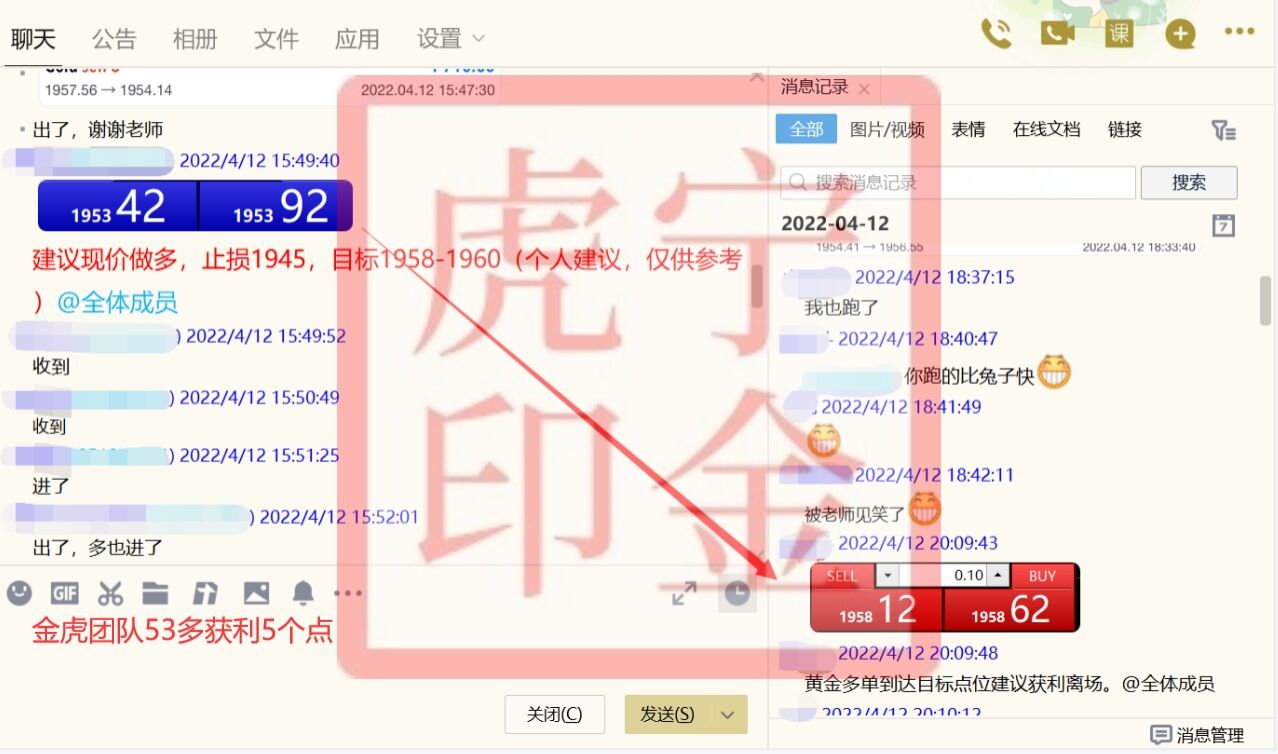Click the 消息管理 label
The image size is (1278, 754).
[1210, 735]
